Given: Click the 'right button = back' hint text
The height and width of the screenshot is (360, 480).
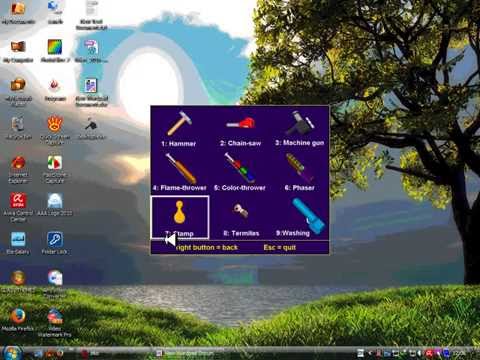Looking at the screenshot, I should [x=207, y=247].
